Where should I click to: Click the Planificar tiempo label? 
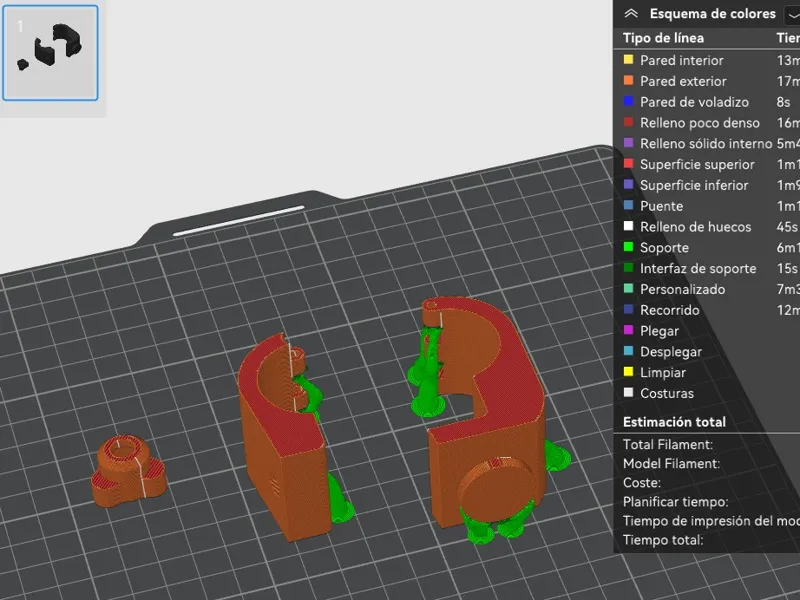coord(675,502)
